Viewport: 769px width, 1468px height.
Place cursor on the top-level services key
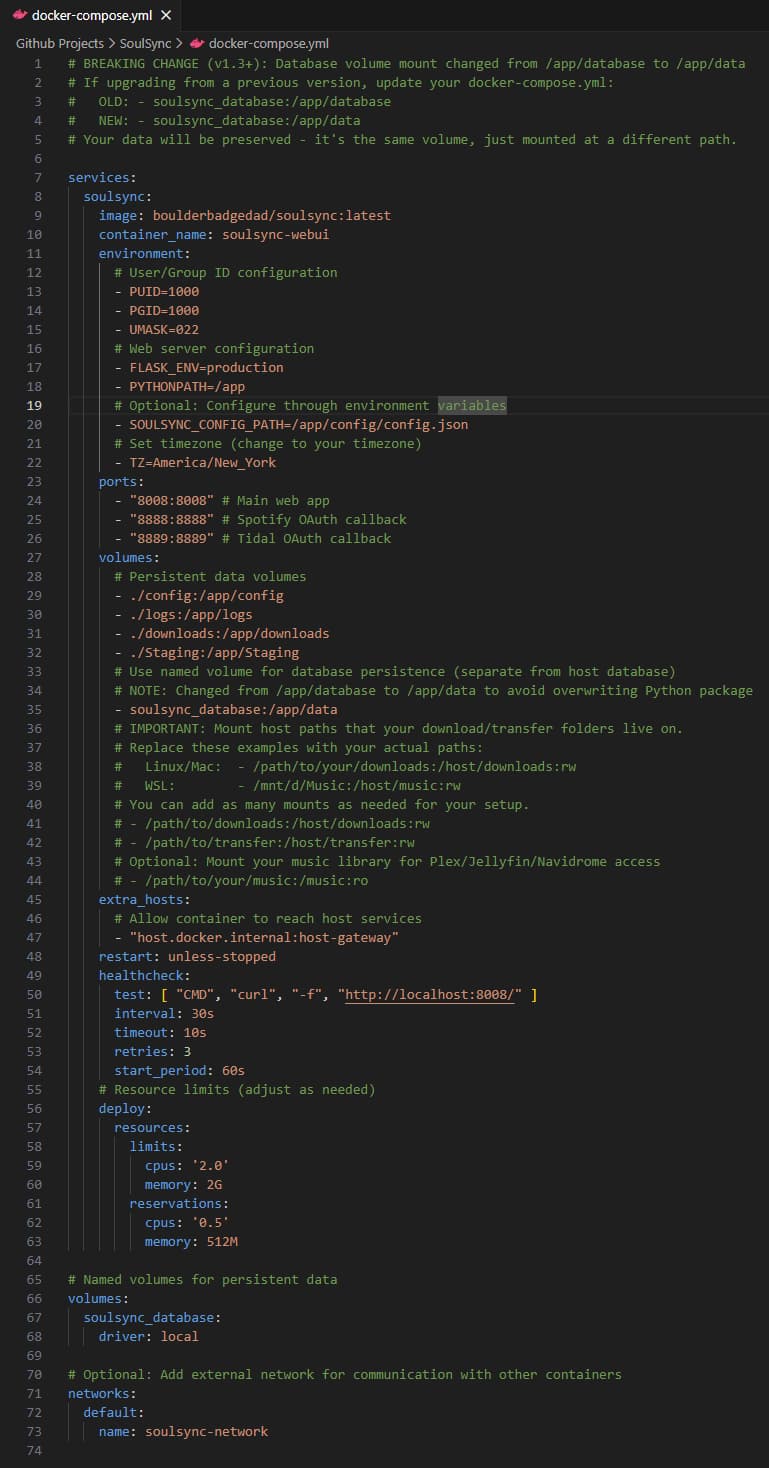click(x=98, y=177)
